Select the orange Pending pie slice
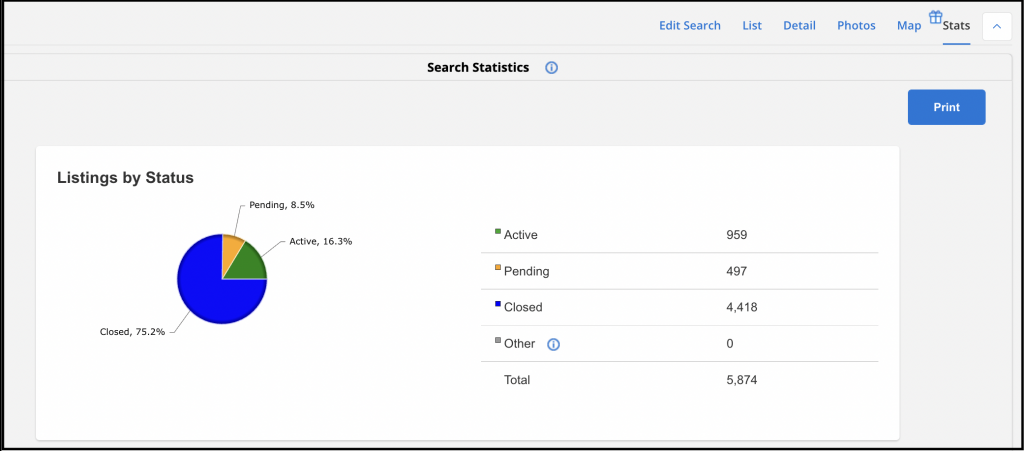Screen dimensions: 1024x451 point(232,248)
